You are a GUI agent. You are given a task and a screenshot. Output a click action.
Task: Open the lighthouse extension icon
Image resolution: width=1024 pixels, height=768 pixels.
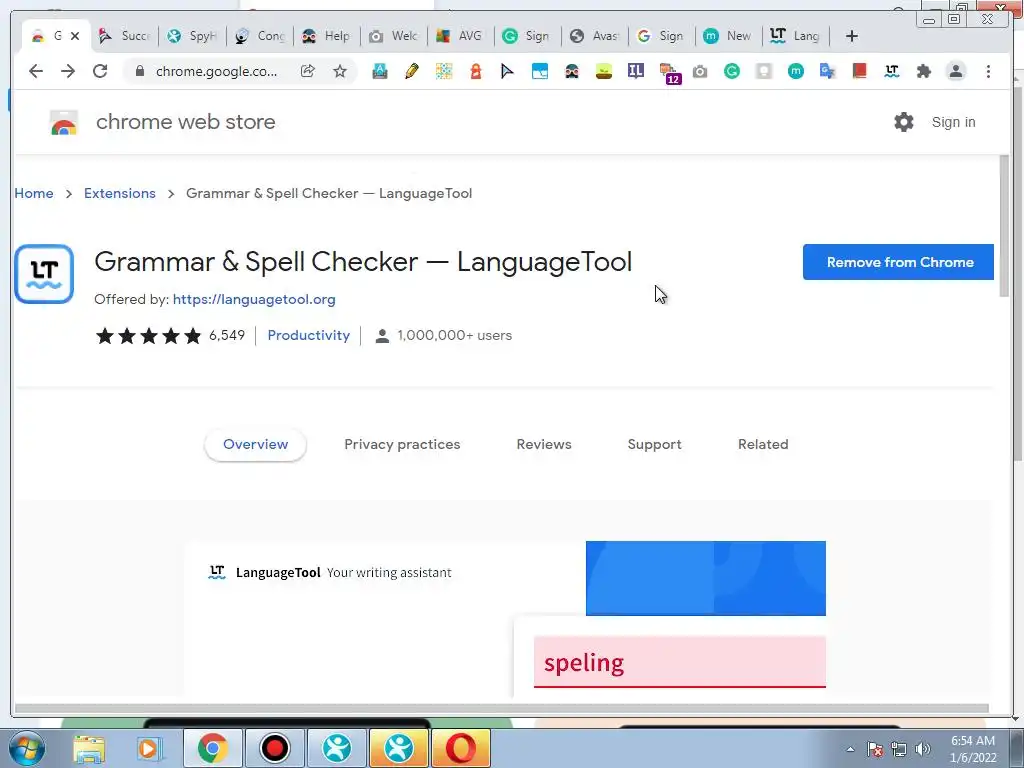[x=475, y=71]
